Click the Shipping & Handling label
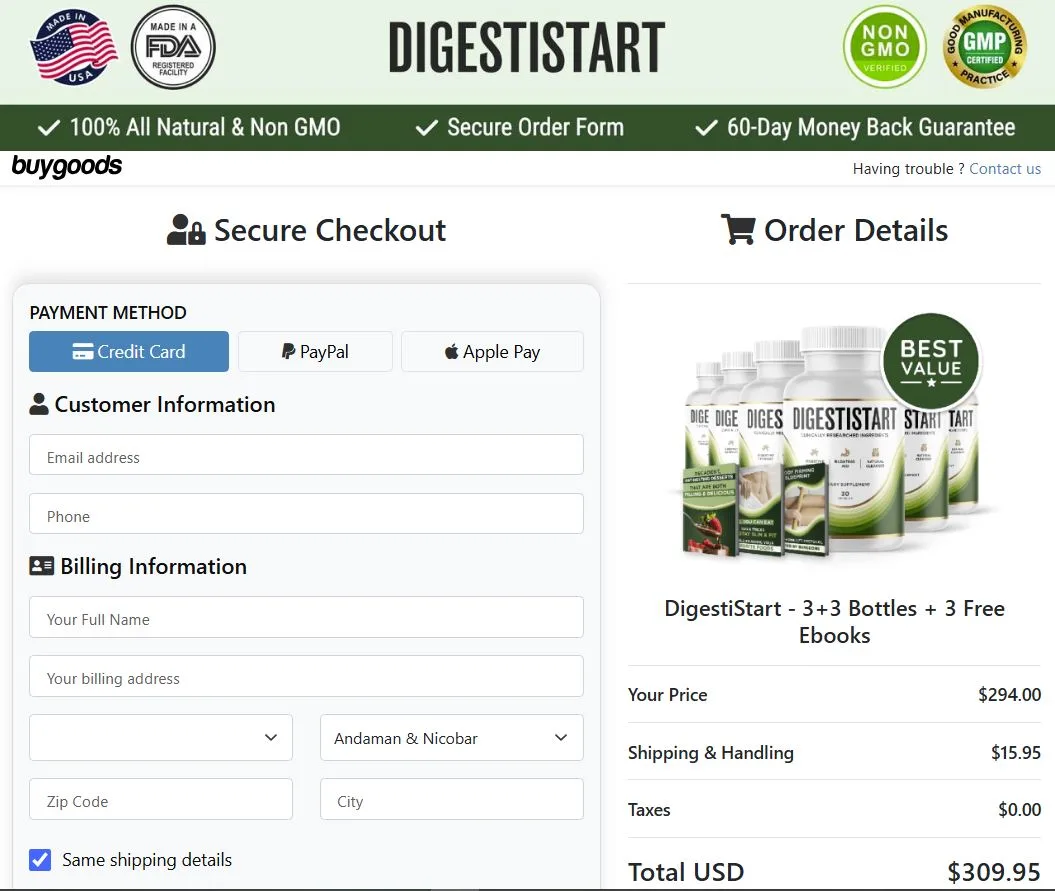The height and width of the screenshot is (891, 1055). pyautogui.click(x=711, y=752)
